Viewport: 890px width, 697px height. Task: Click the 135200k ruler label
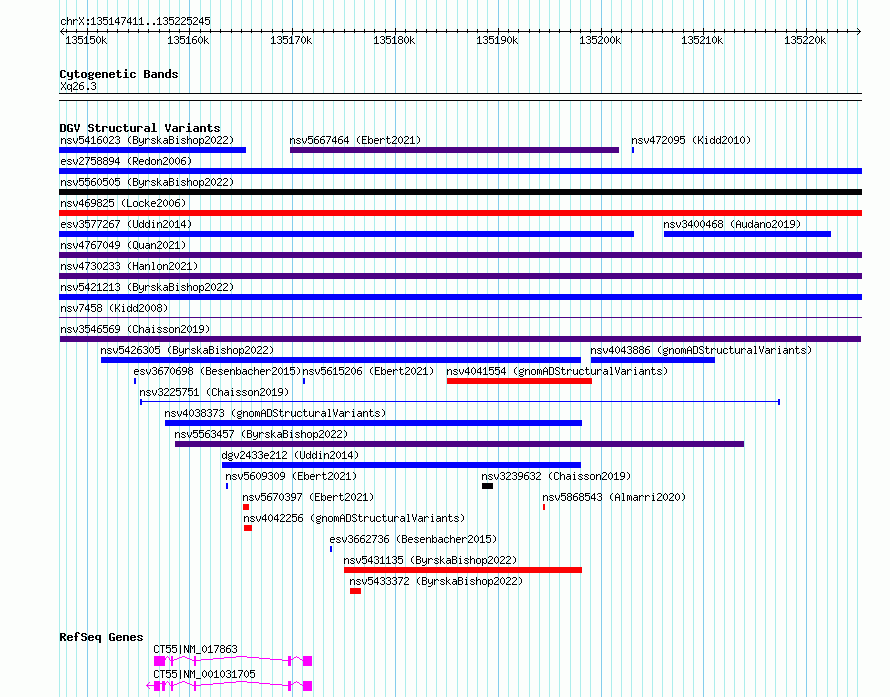tap(600, 40)
